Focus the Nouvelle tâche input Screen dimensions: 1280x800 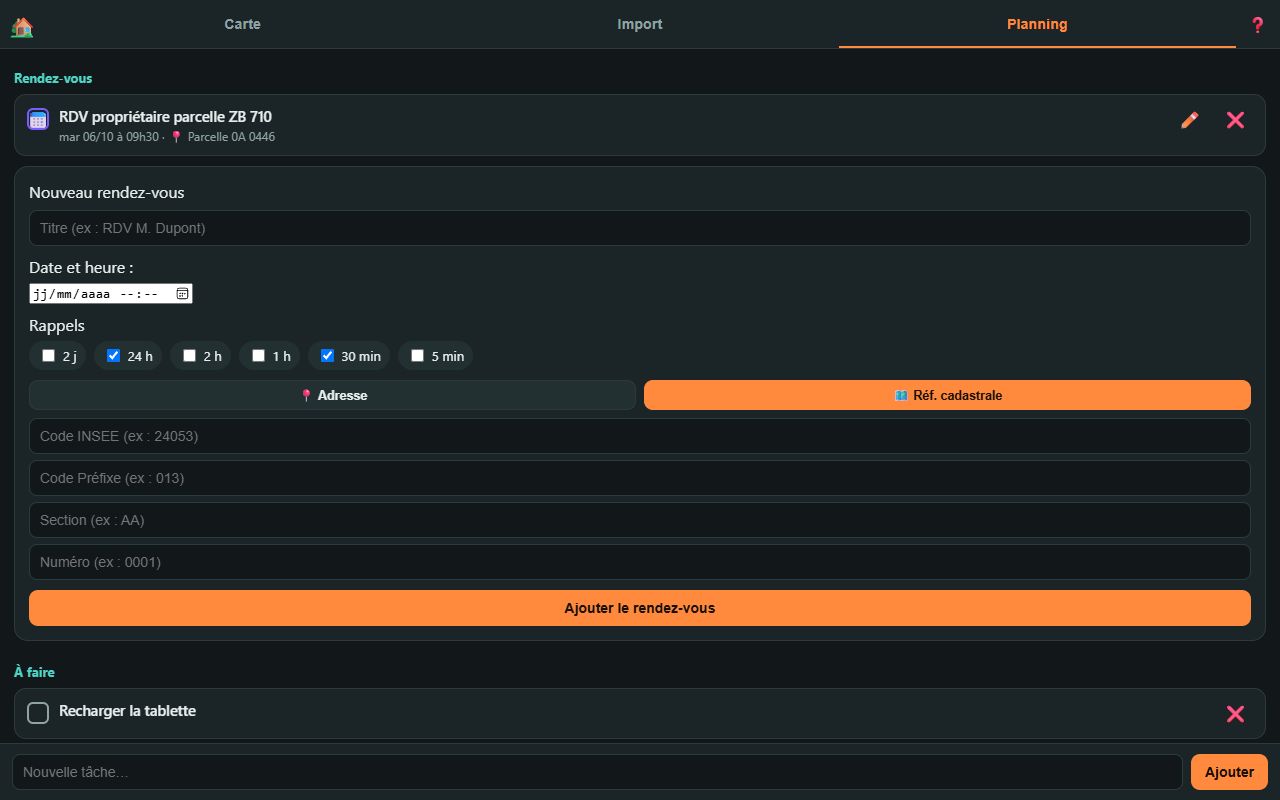(597, 772)
